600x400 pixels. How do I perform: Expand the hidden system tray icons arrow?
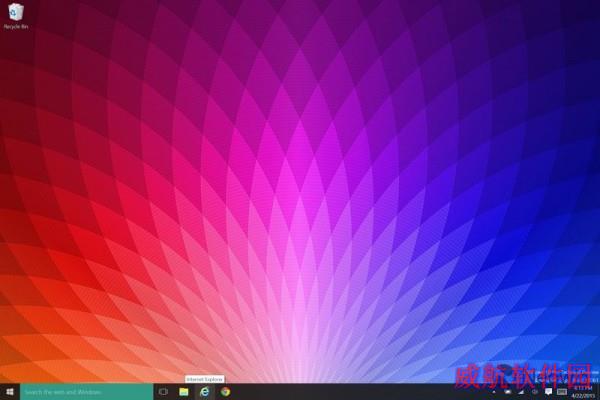click(494, 392)
